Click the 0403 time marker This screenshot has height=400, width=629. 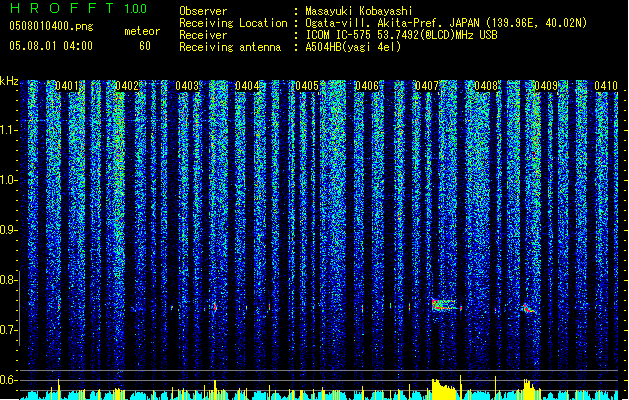pyautogui.click(x=187, y=86)
